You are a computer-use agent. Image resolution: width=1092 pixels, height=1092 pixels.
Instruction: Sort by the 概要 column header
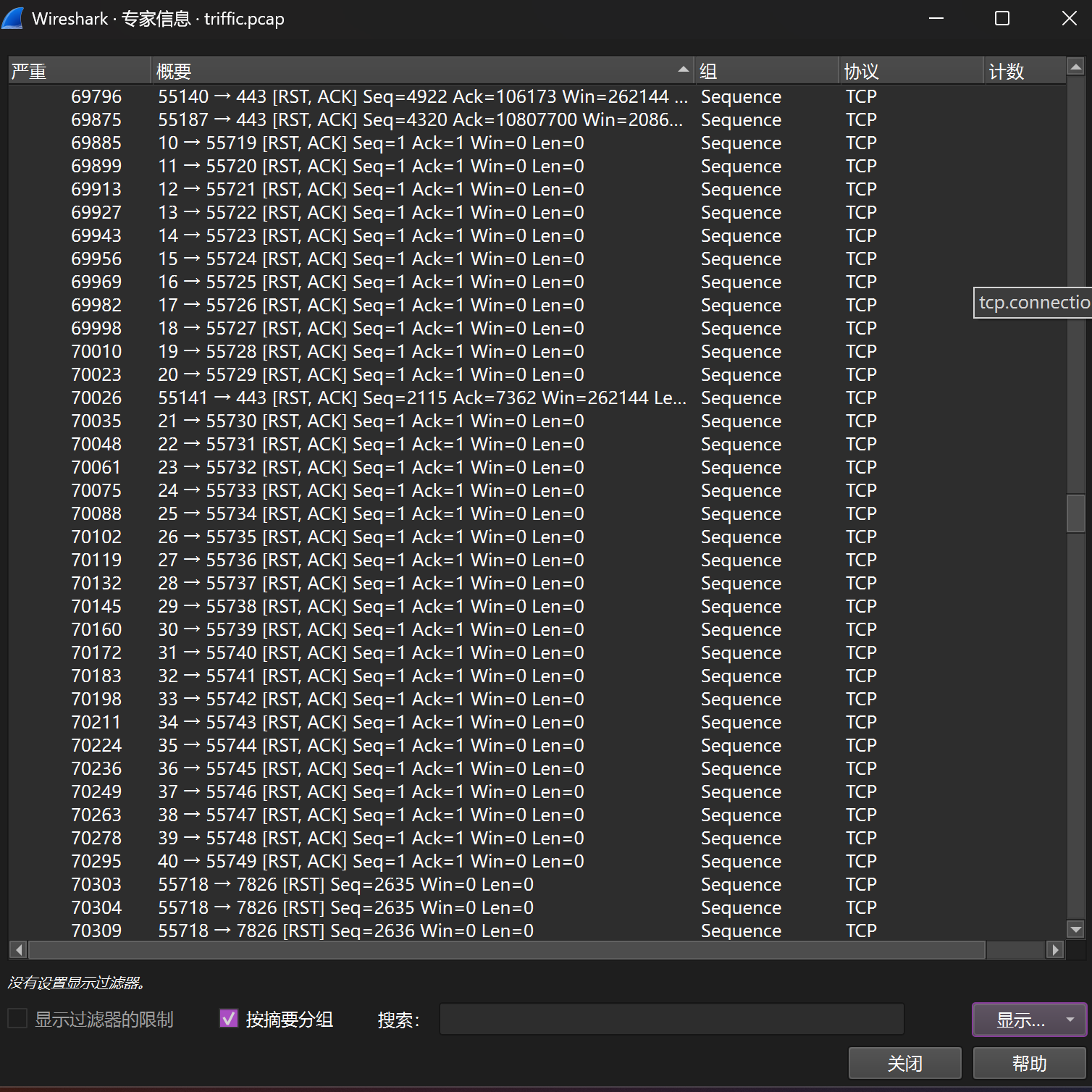(x=422, y=71)
